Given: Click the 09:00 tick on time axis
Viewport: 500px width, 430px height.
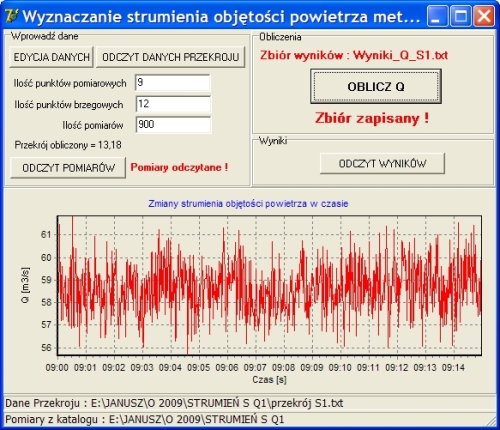Looking at the screenshot, I should [x=57, y=368].
